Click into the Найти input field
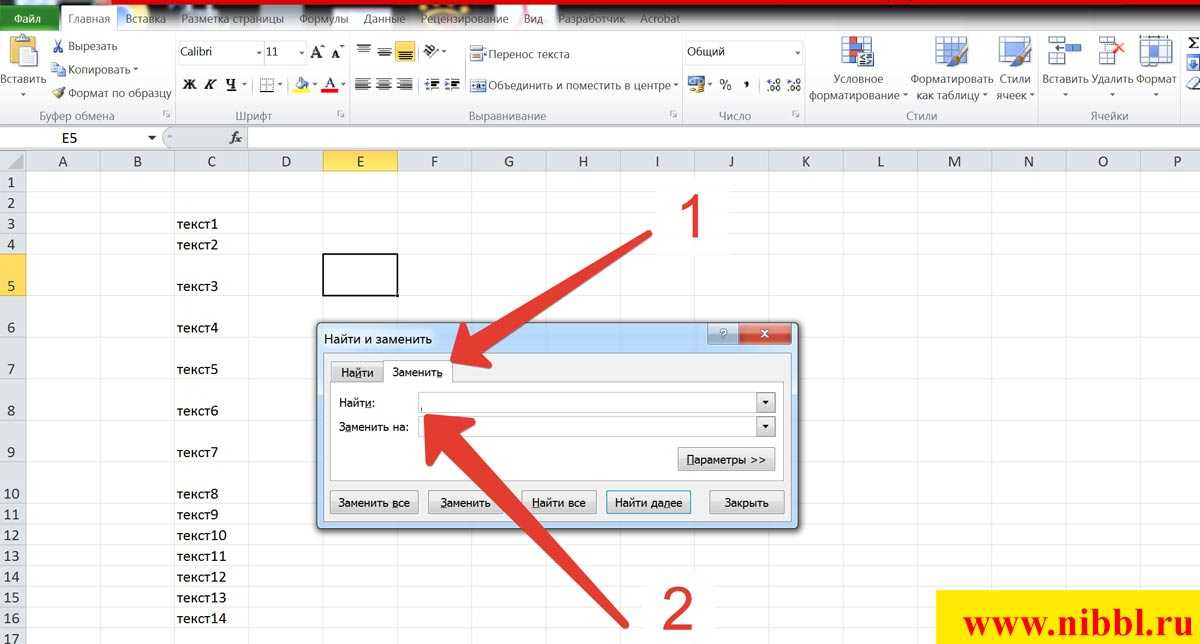The image size is (1200, 644). (588, 402)
